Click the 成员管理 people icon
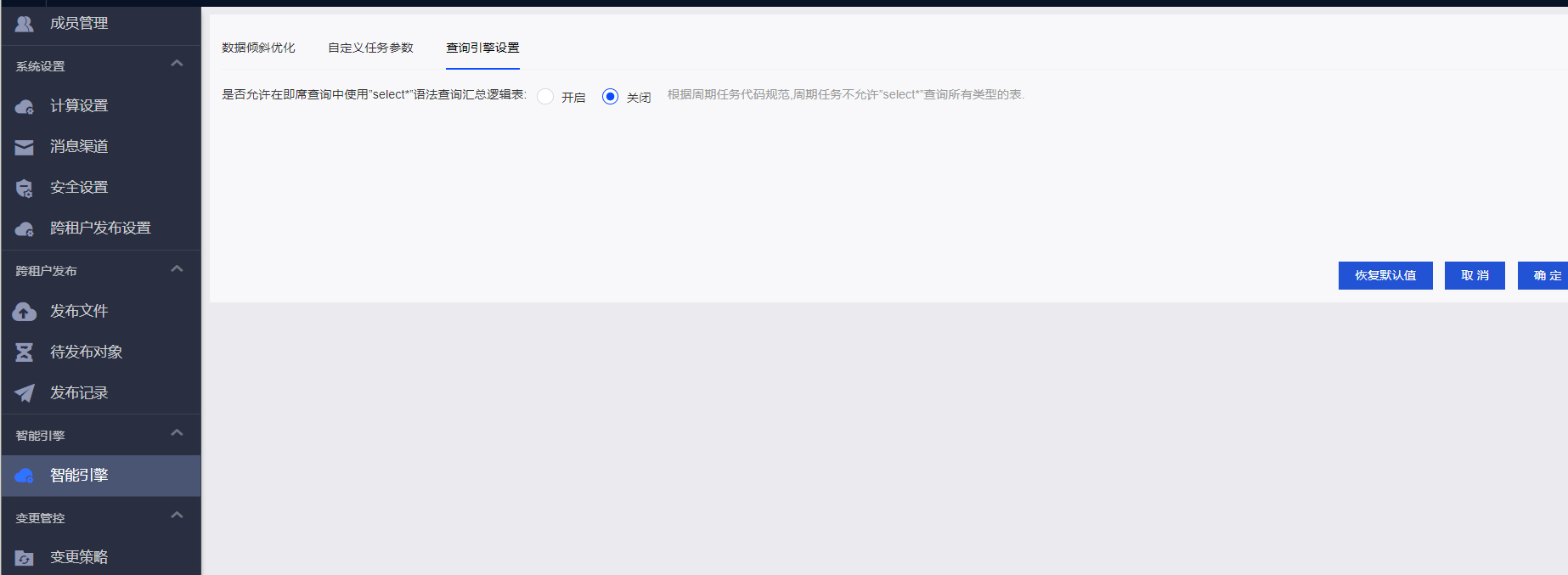Viewport: 1568px width, 575px height. click(25, 24)
